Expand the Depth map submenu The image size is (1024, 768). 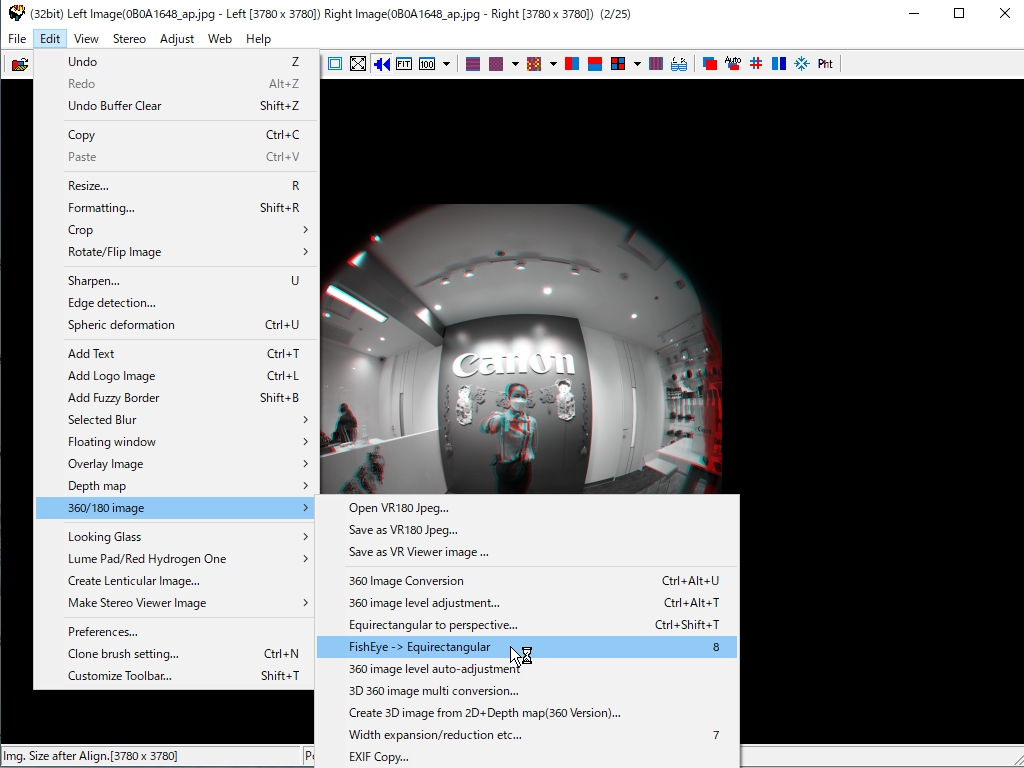(x=176, y=486)
